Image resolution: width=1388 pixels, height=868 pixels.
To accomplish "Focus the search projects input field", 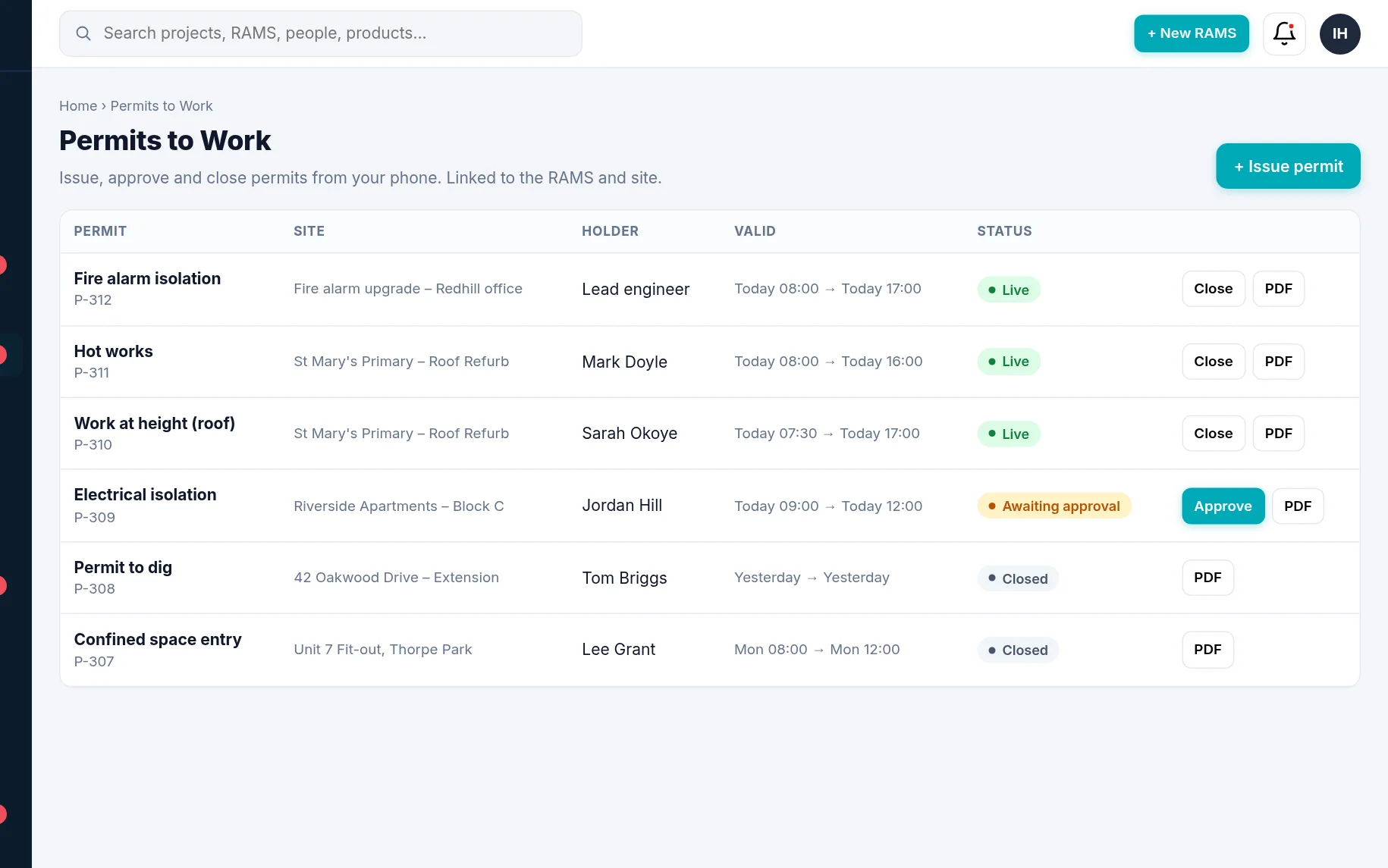I will click(x=321, y=33).
